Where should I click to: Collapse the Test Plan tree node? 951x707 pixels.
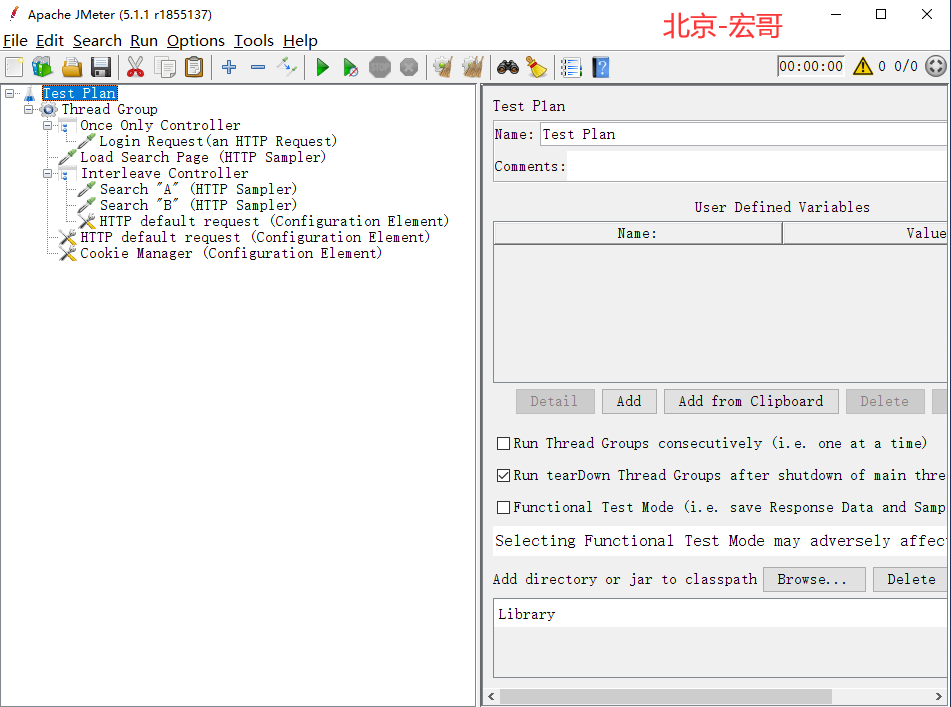pos(9,93)
